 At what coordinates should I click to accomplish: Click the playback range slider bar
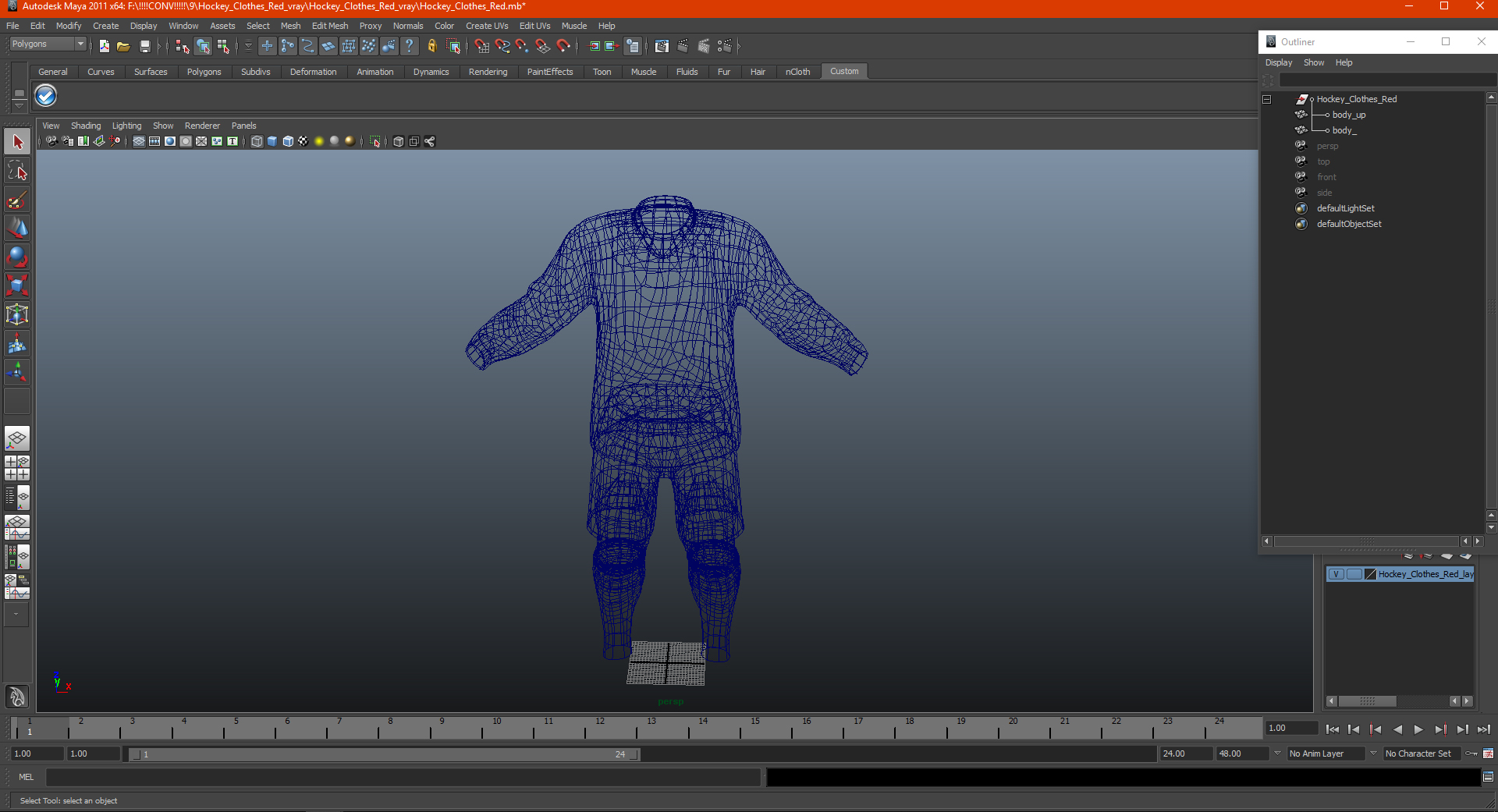(385, 754)
